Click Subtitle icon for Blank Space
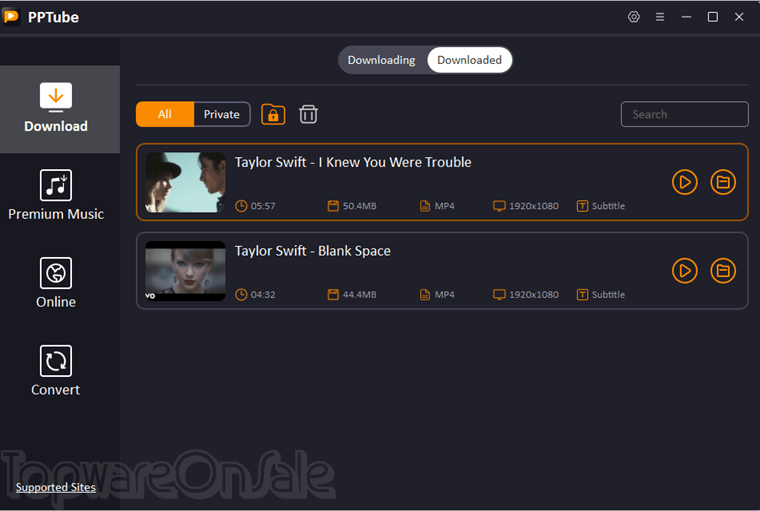Image resolution: width=760 pixels, height=511 pixels. (582, 295)
